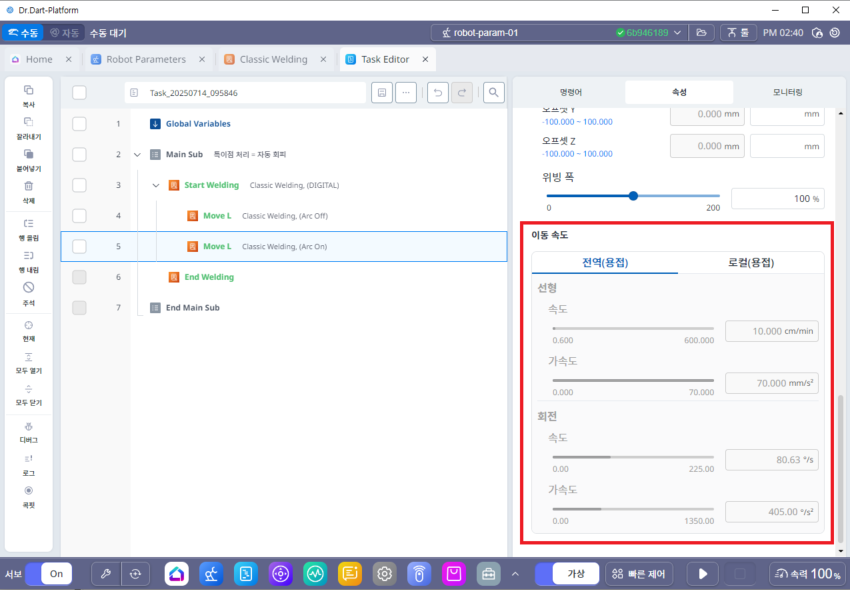The image size is (850, 590).
Task: Open the home module in bottom dock
Action: pos(176,574)
